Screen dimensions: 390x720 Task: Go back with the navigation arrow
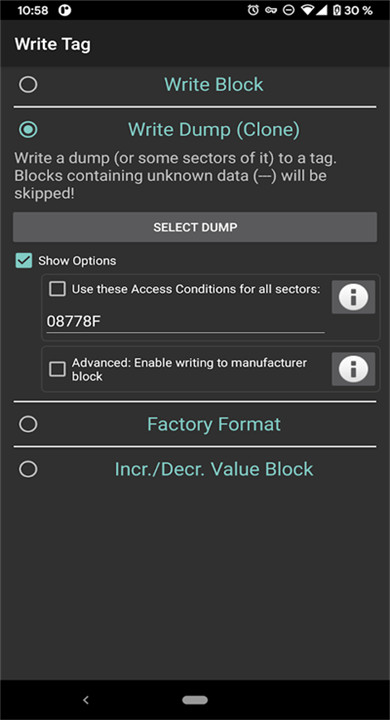click(85, 700)
